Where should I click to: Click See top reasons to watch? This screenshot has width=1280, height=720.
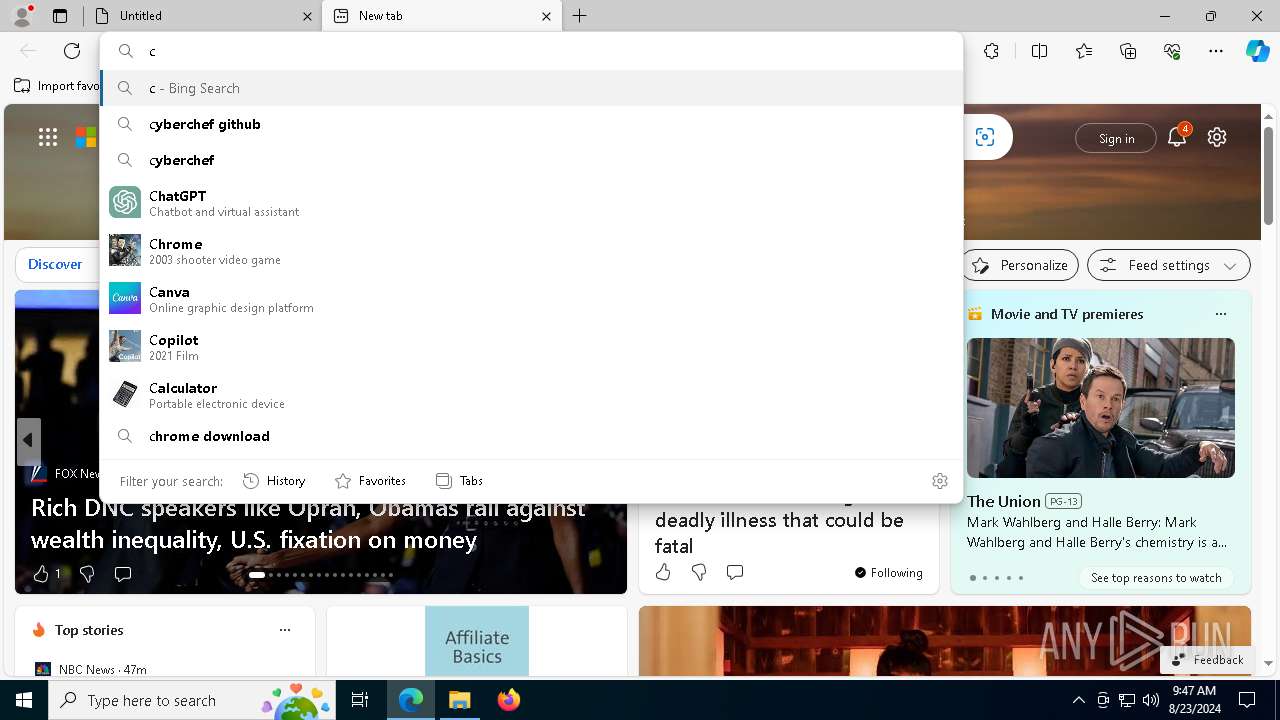1156,577
